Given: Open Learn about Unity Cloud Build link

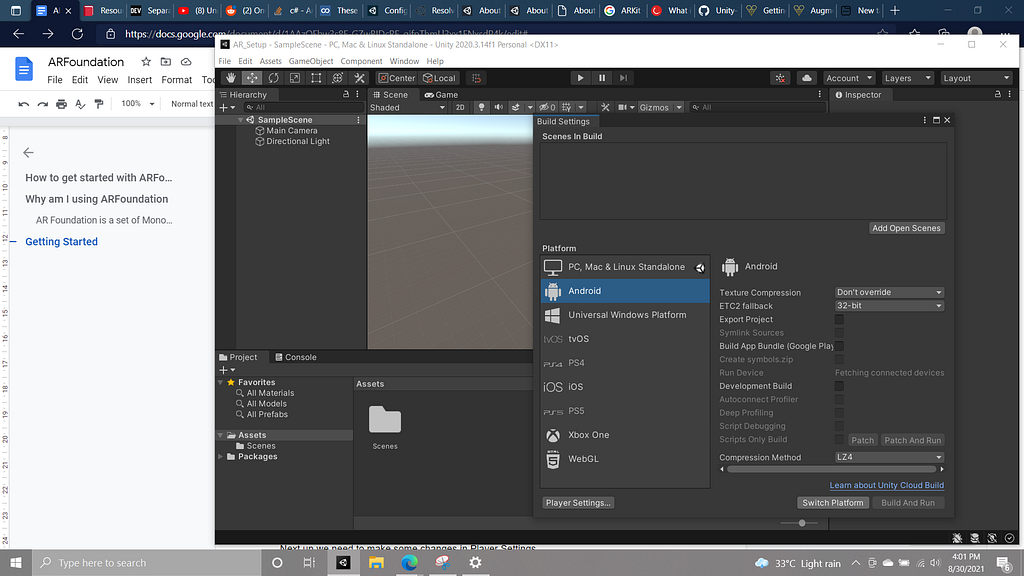Looking at the screenshot, I should pyautogui.click(x=886, y=485).
